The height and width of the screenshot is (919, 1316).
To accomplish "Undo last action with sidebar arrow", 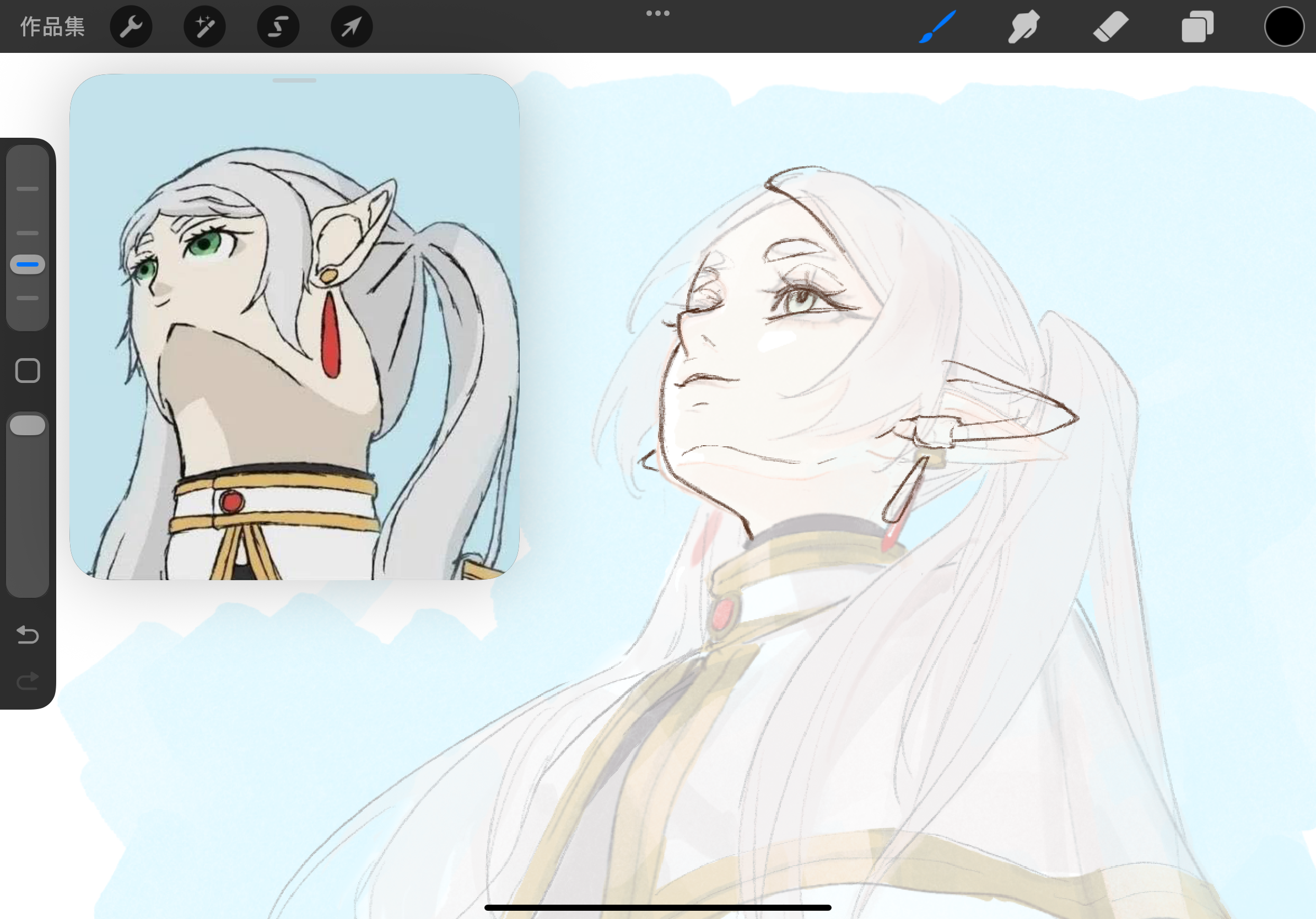I will [x=28, y=635].
